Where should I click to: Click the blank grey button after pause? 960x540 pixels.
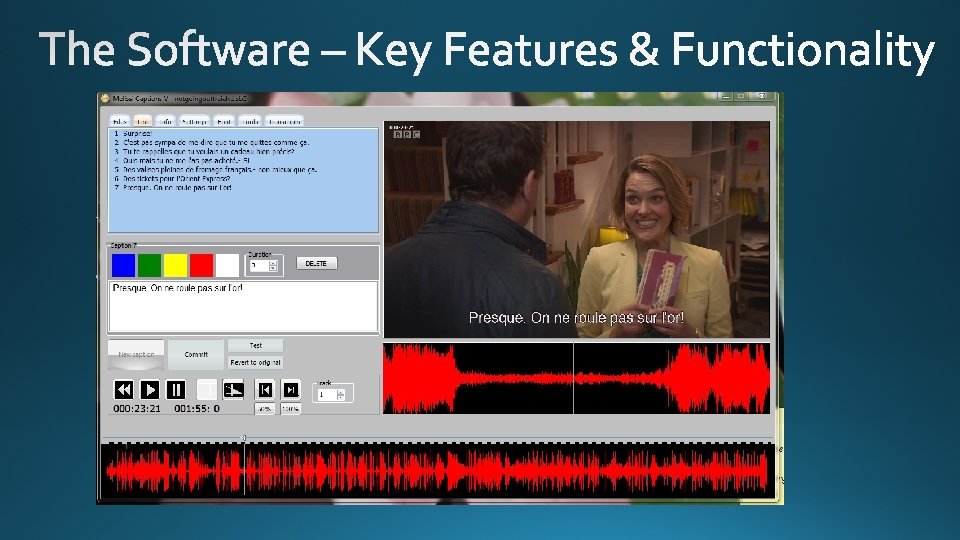tap(206, 389)
